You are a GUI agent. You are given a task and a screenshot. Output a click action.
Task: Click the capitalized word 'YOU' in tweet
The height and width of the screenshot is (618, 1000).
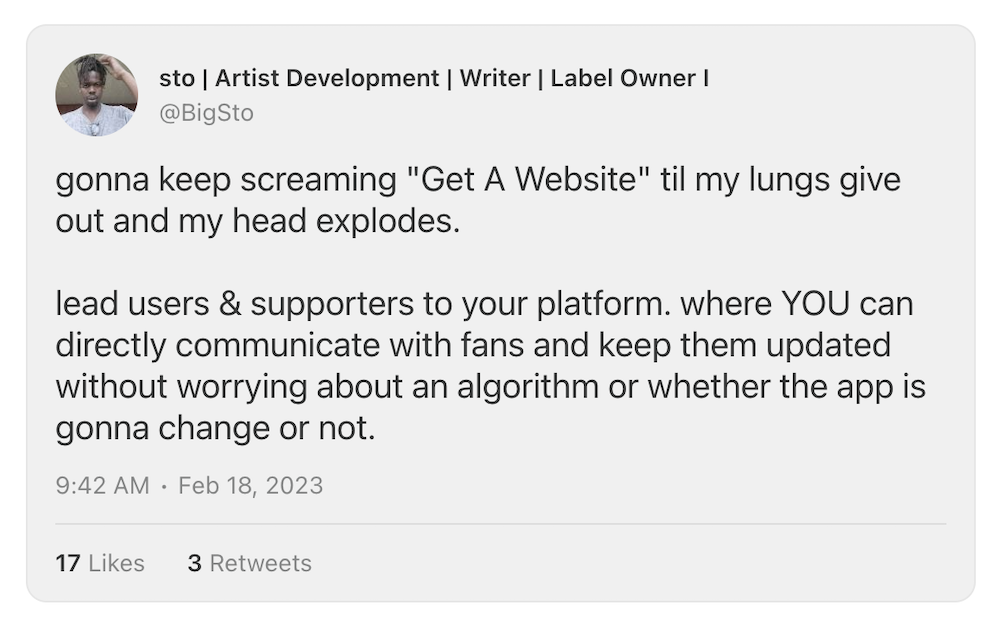[815, 304]
